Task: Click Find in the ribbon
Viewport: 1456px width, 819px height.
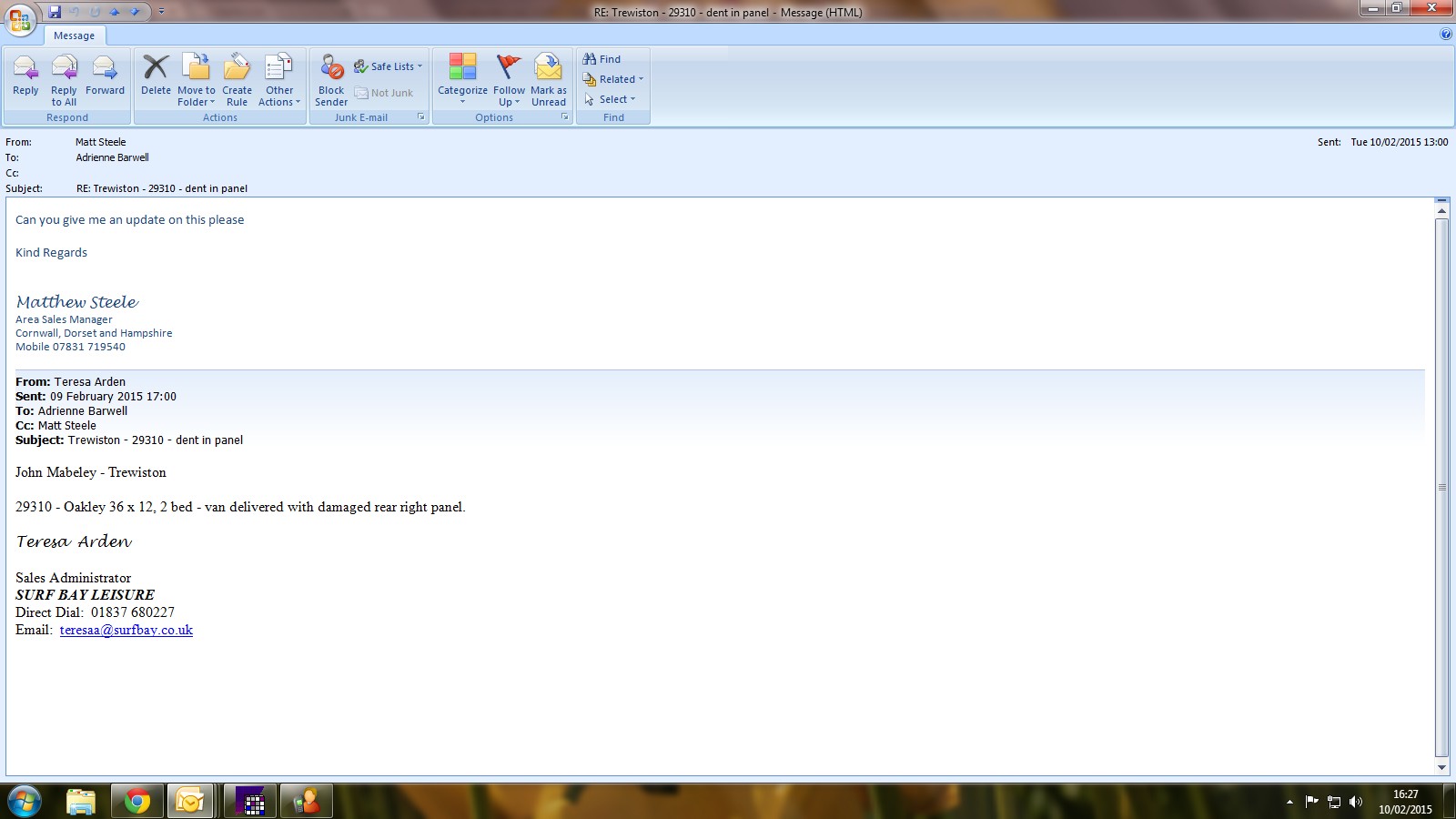Action: click(602, 59)
